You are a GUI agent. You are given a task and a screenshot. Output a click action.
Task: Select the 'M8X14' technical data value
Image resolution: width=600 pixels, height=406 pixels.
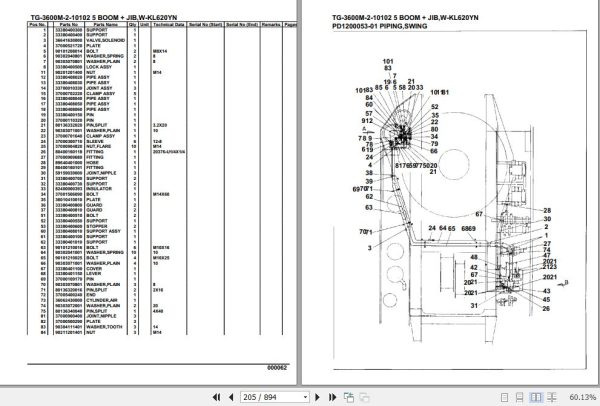(x=160, y=51)
